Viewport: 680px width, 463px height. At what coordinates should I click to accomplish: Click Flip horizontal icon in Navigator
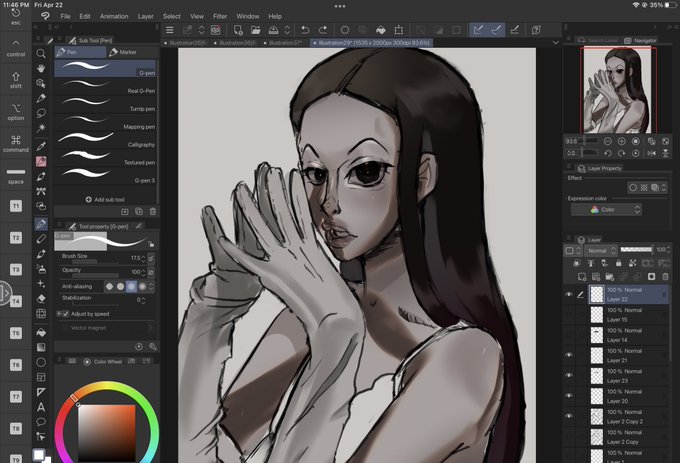651,153
